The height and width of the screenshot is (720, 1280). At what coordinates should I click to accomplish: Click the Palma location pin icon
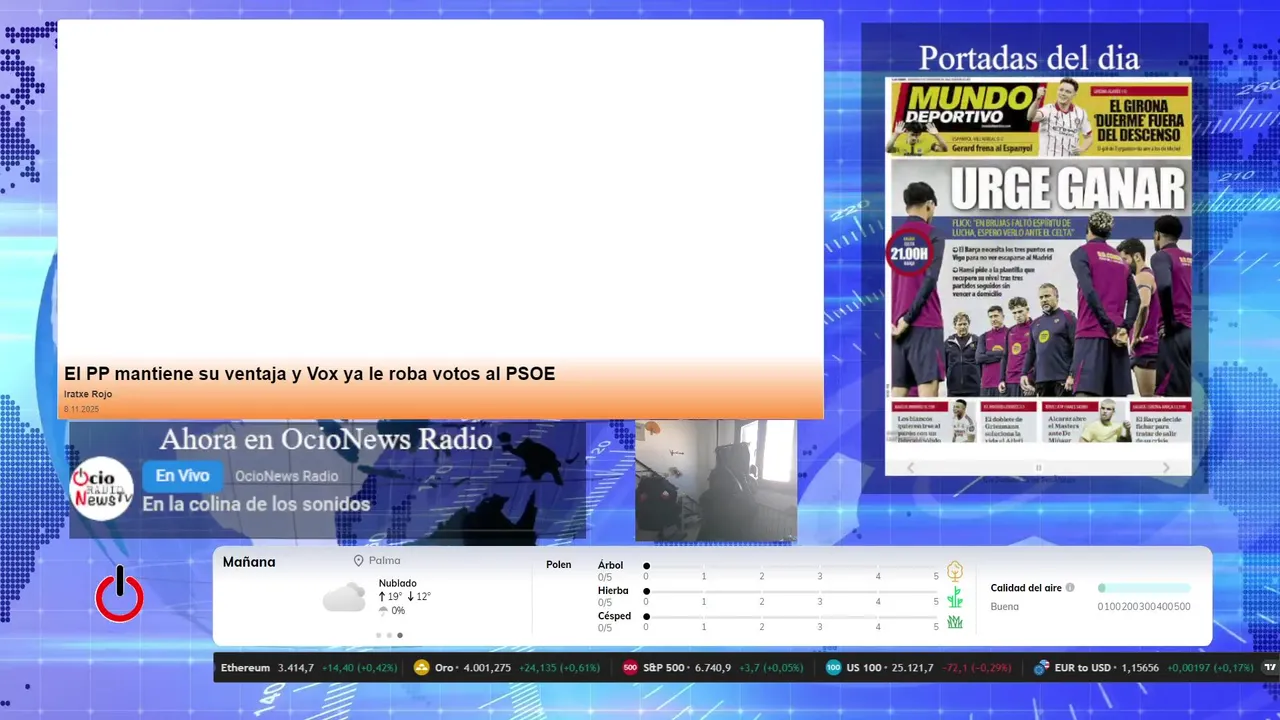click(358, 561)
